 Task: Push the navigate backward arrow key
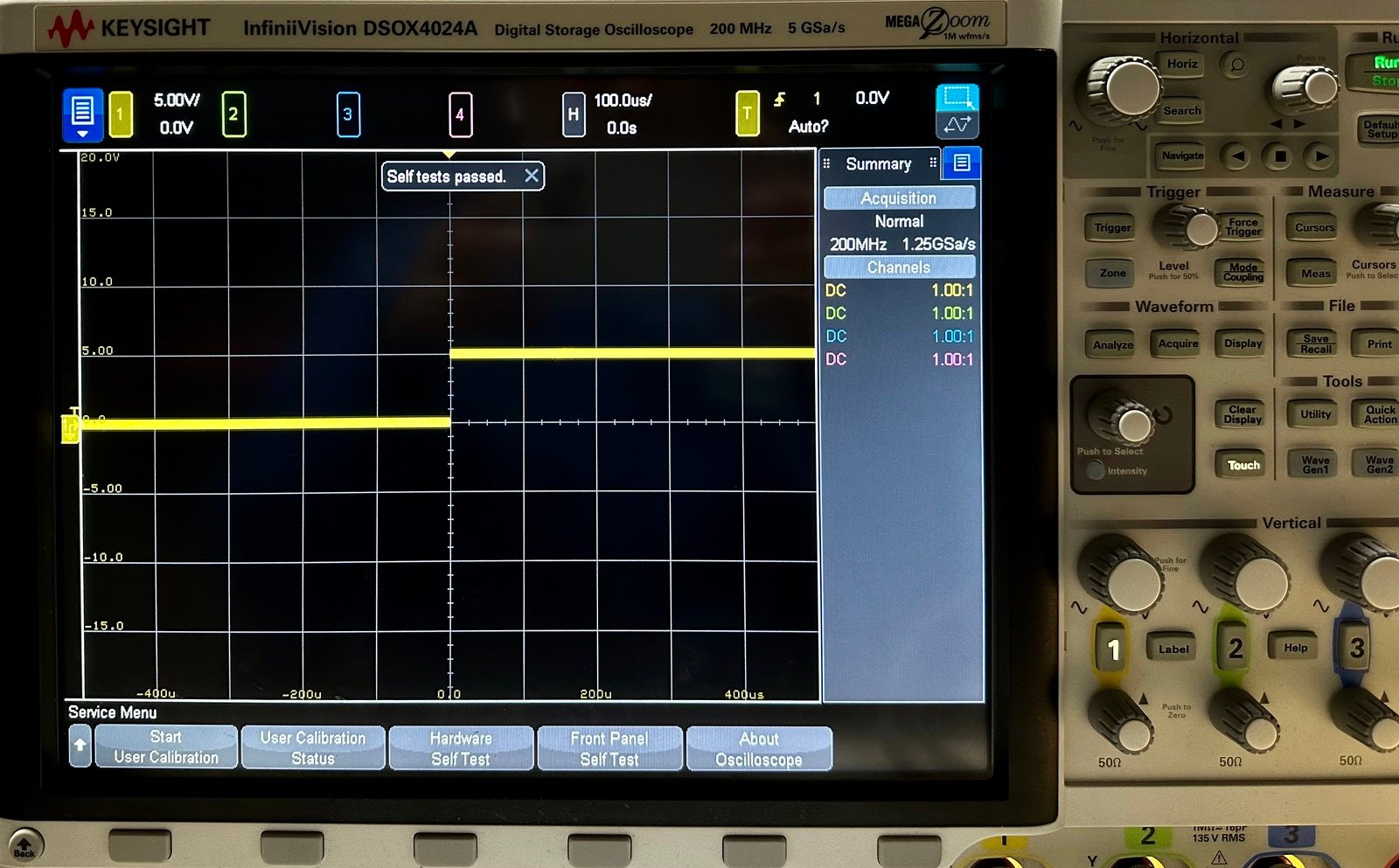[x=1237, y=156]
